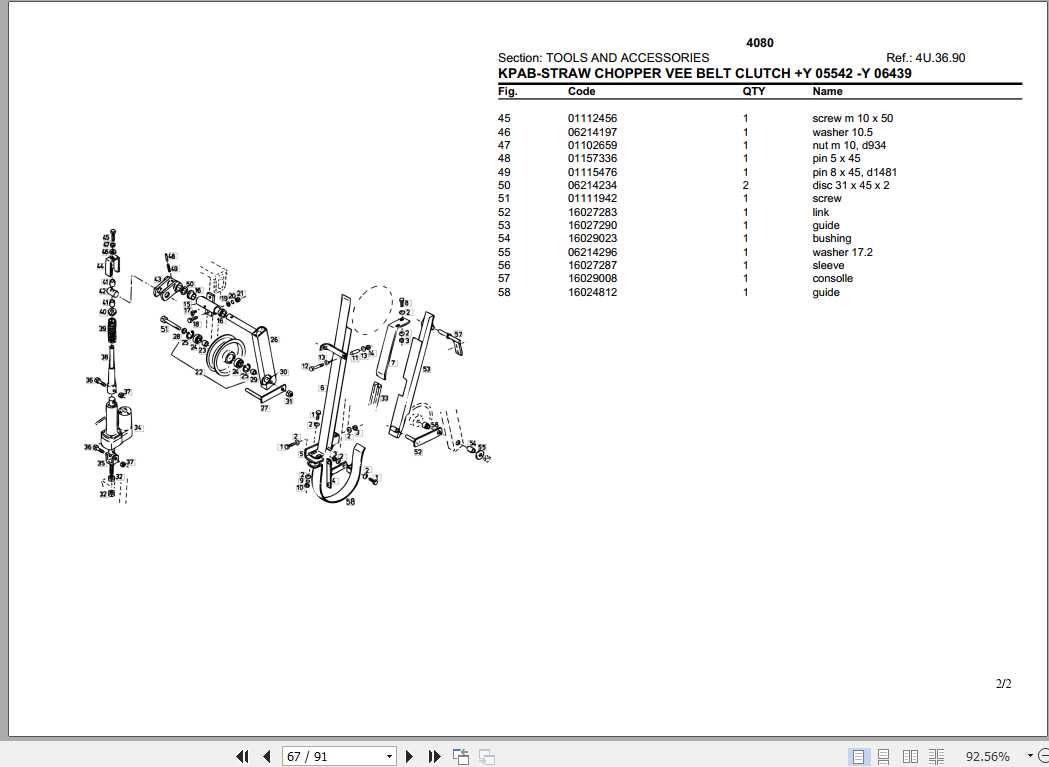Click the KPAB-STRAW CHOPPER title
The image size is (1049, 767).
tap(704, 73)
